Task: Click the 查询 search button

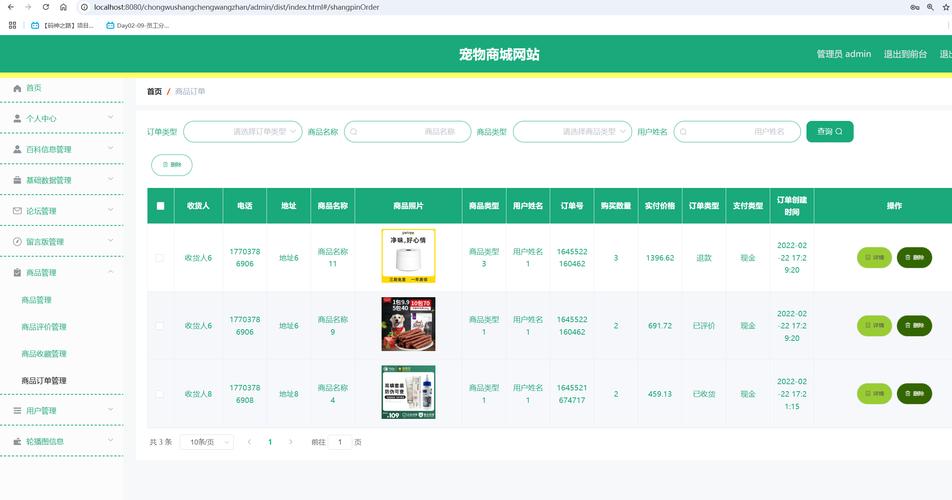Action: point(829,131)
